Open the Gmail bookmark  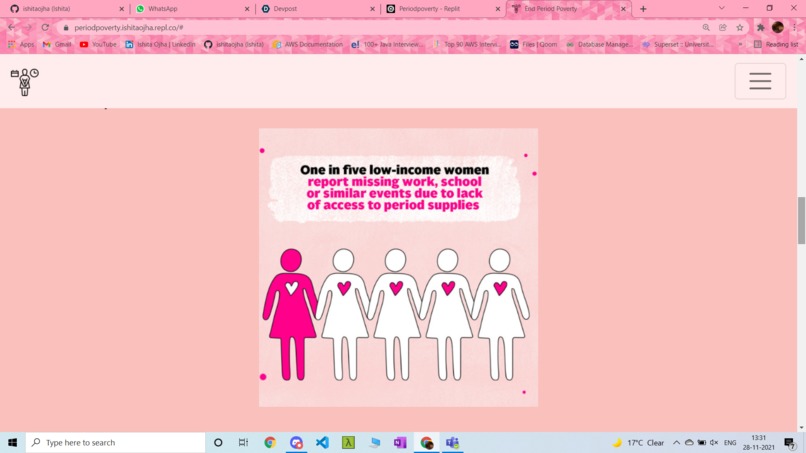[57, 45]
